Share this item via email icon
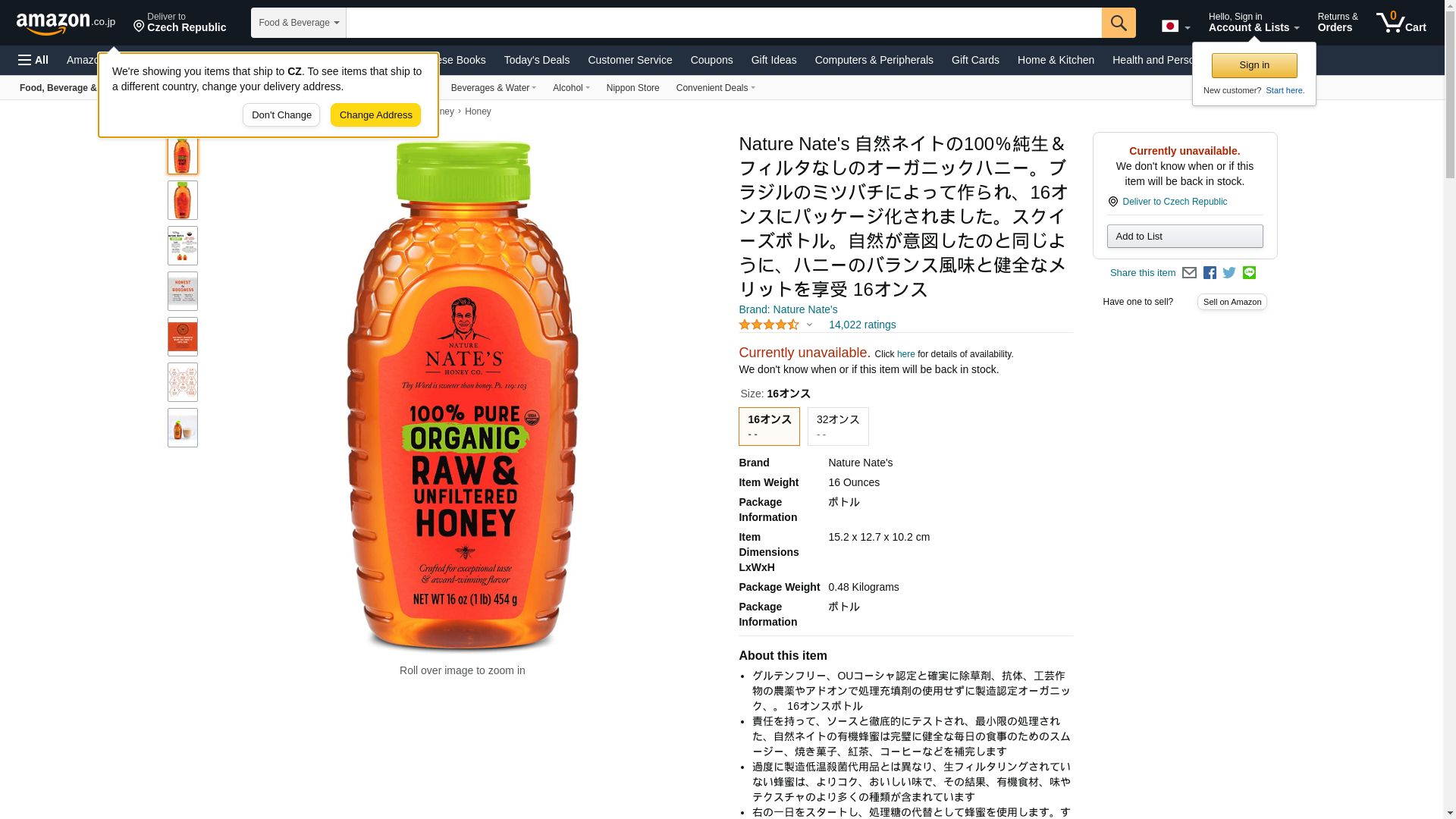Screen dimensions: 1456x819 (1189, 273)
